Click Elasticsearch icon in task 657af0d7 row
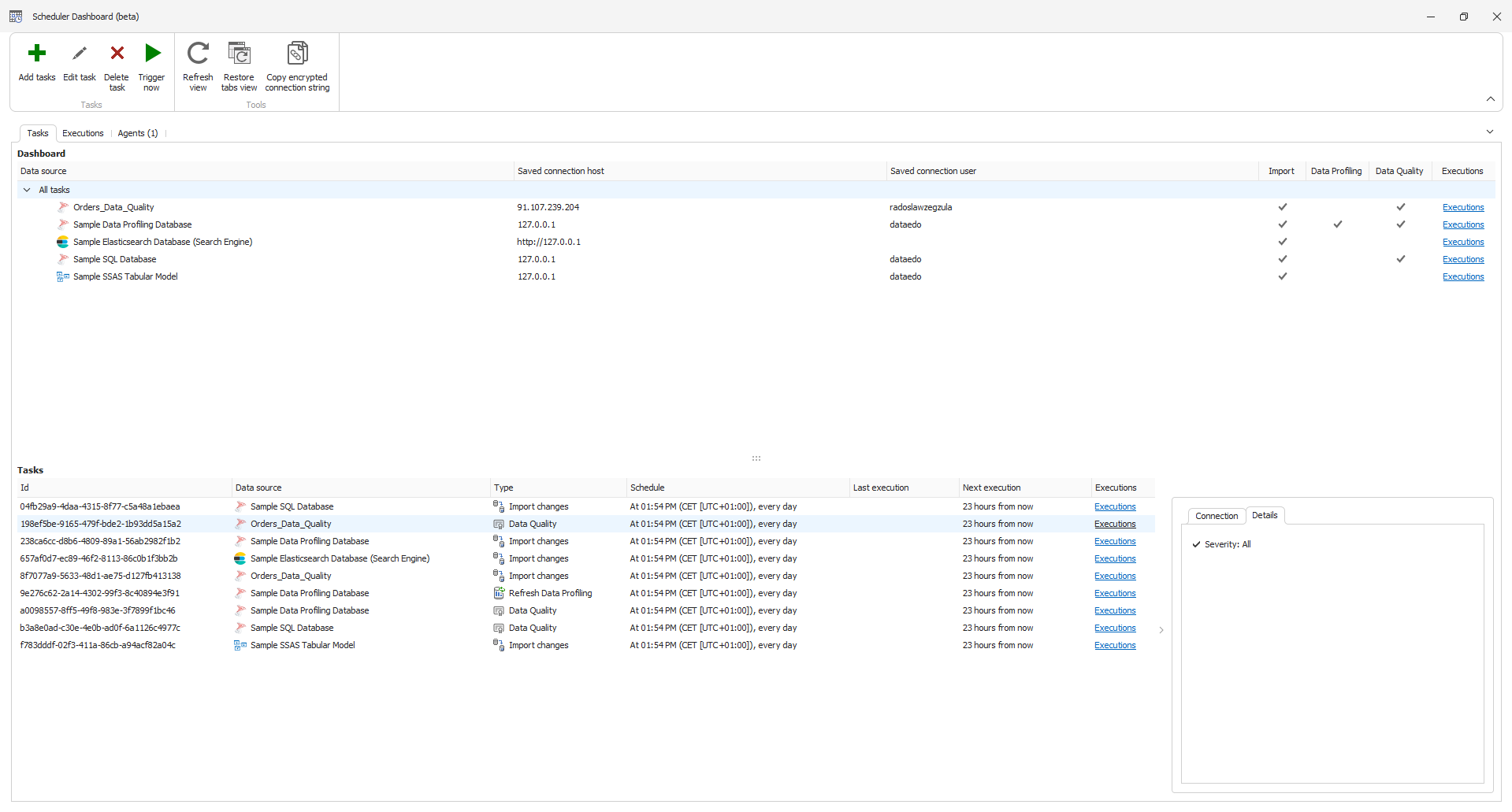The width and height of the screenshot is (1512, 812). [240, 558]
